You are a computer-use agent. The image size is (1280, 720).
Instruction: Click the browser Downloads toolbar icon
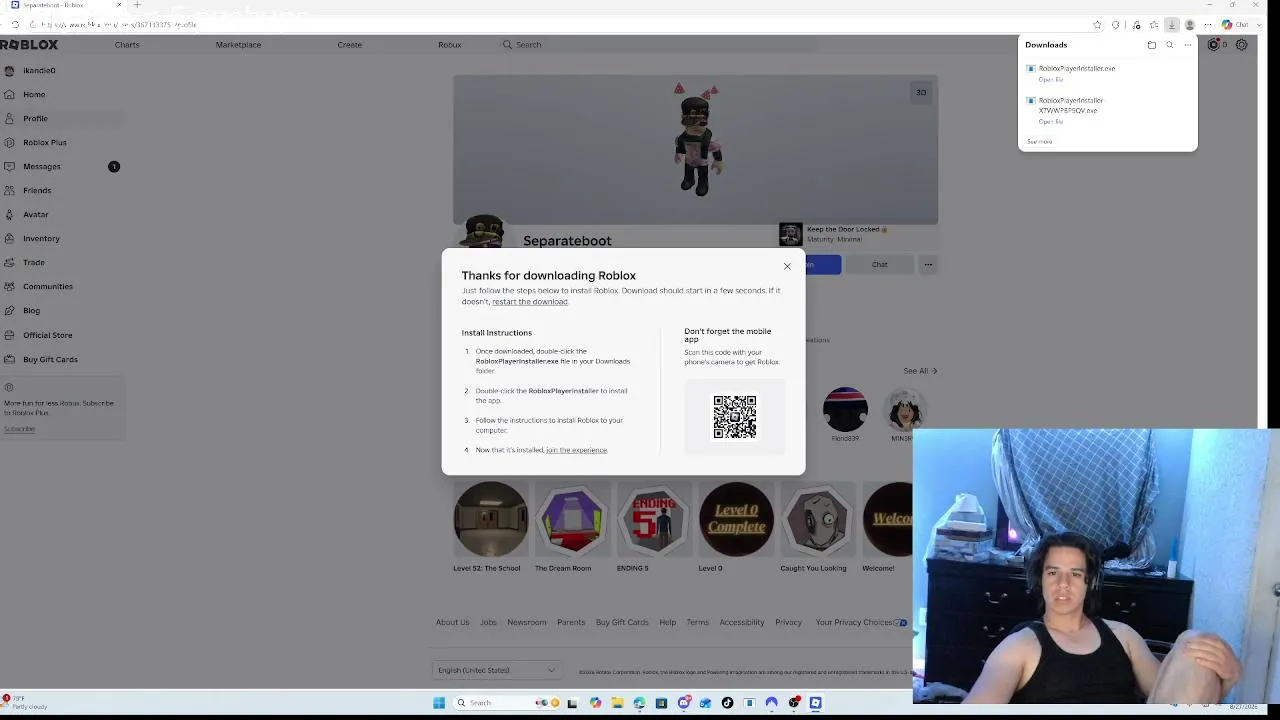coord(1171,25)
